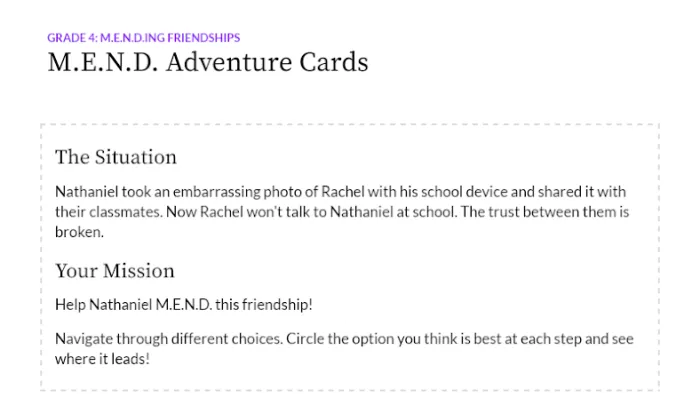Click the word Adventure in the title
Image resolution: width=700 pixels, height=394 pixels.
tap(228, 62)
